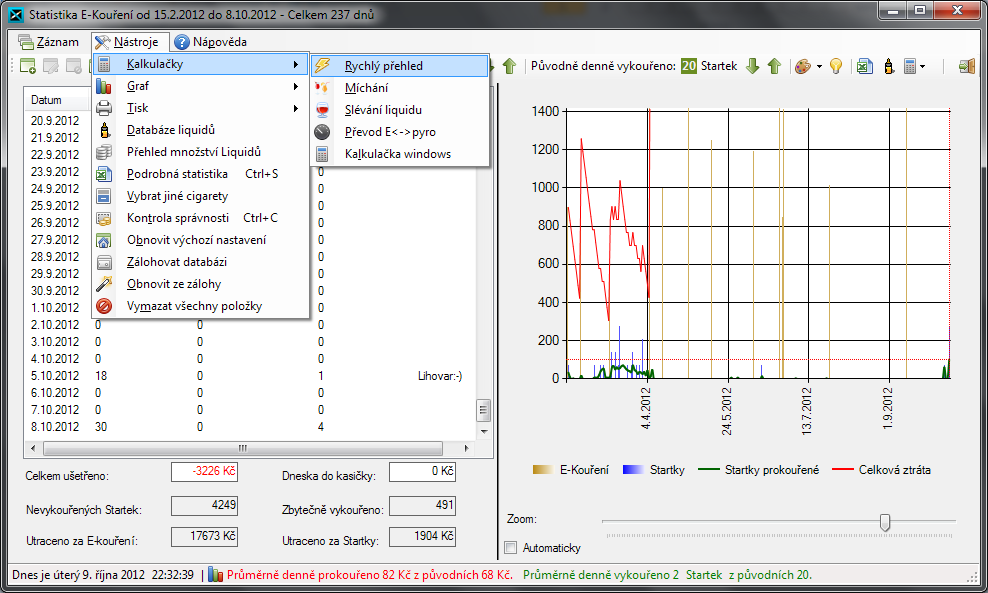Click the liquid bottle toolbar icon

(x=888, y=66)
